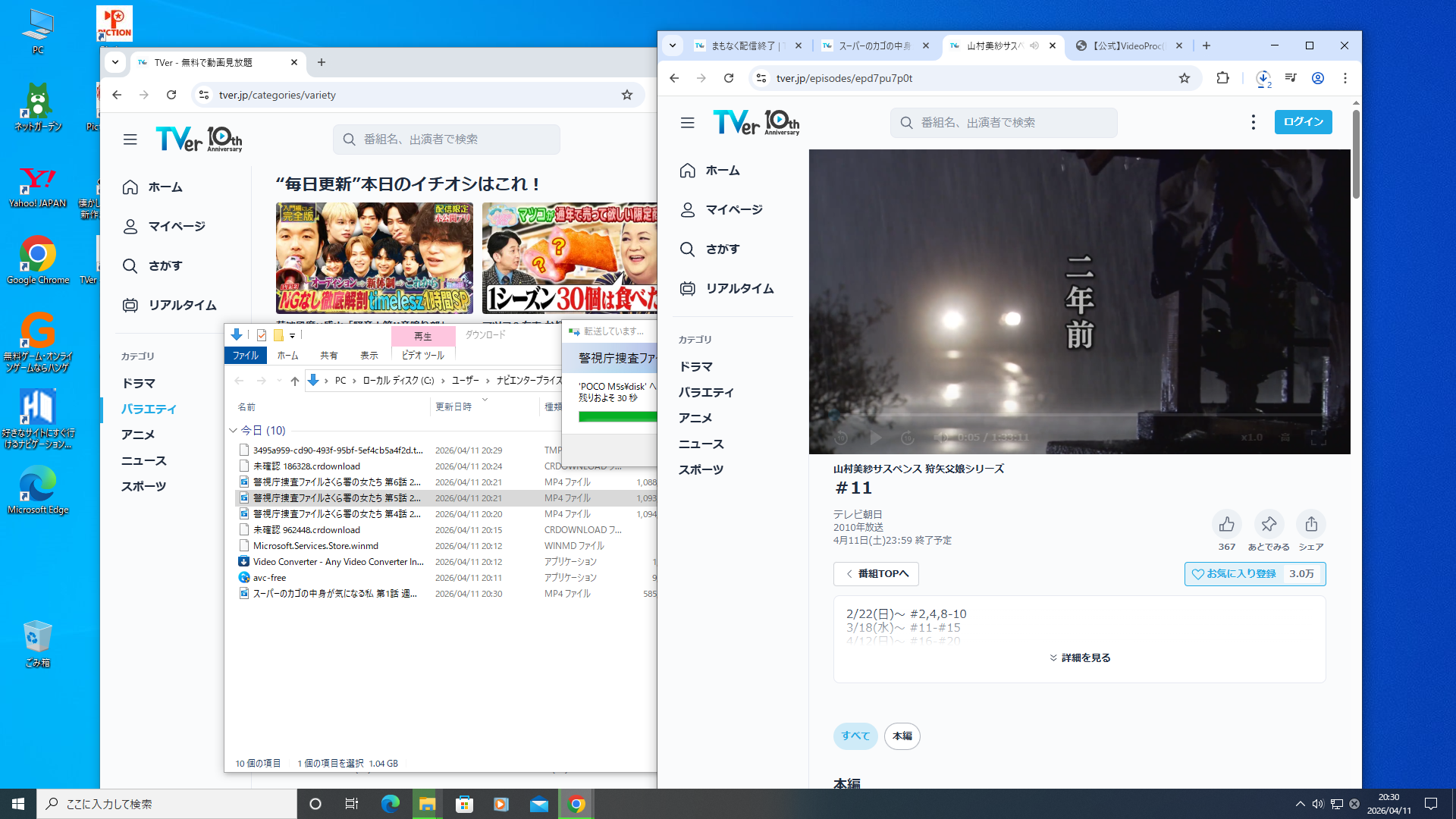Open the 高 video quality selector
Screen dimensions: 1456x819
point(1285,438)
